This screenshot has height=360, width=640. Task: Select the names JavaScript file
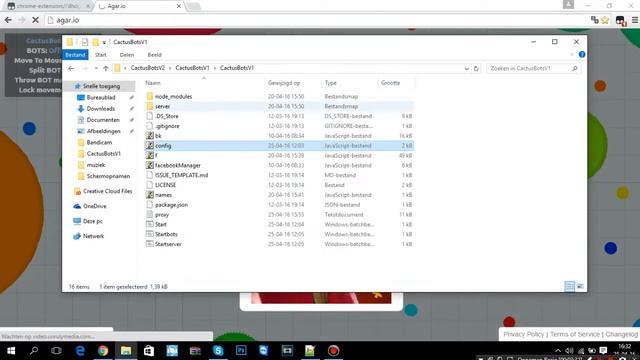pyautogui.click(x=163, y=195)
